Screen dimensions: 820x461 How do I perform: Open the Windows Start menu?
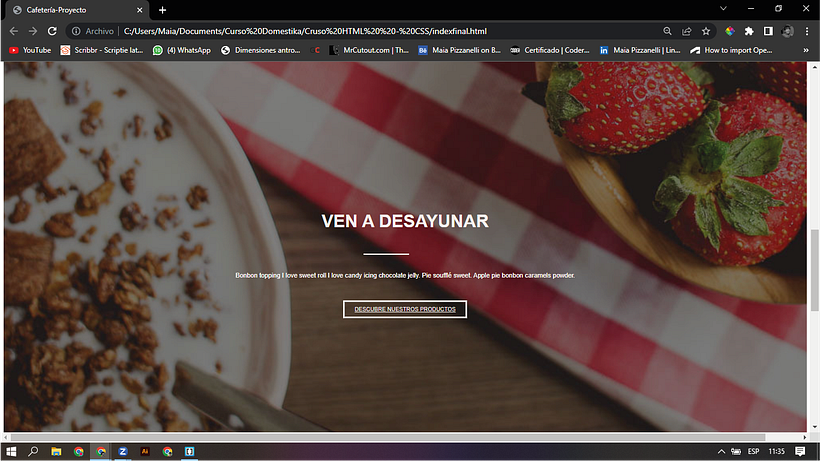point(11,451)
